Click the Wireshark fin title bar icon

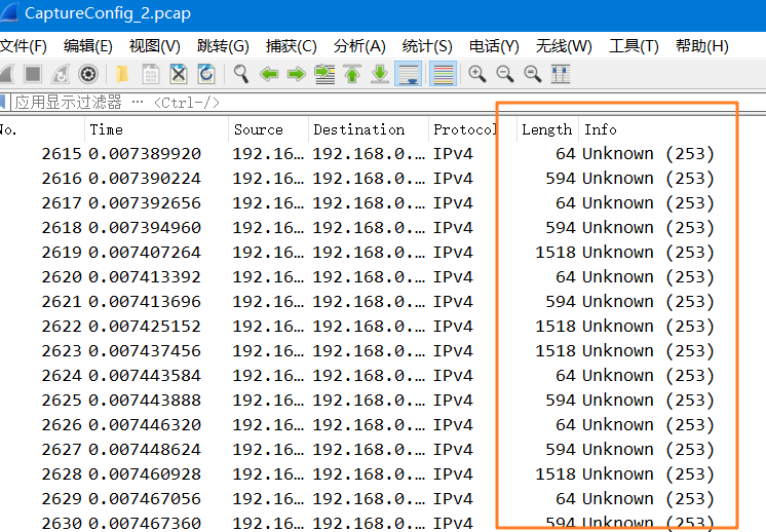[10, 13]
